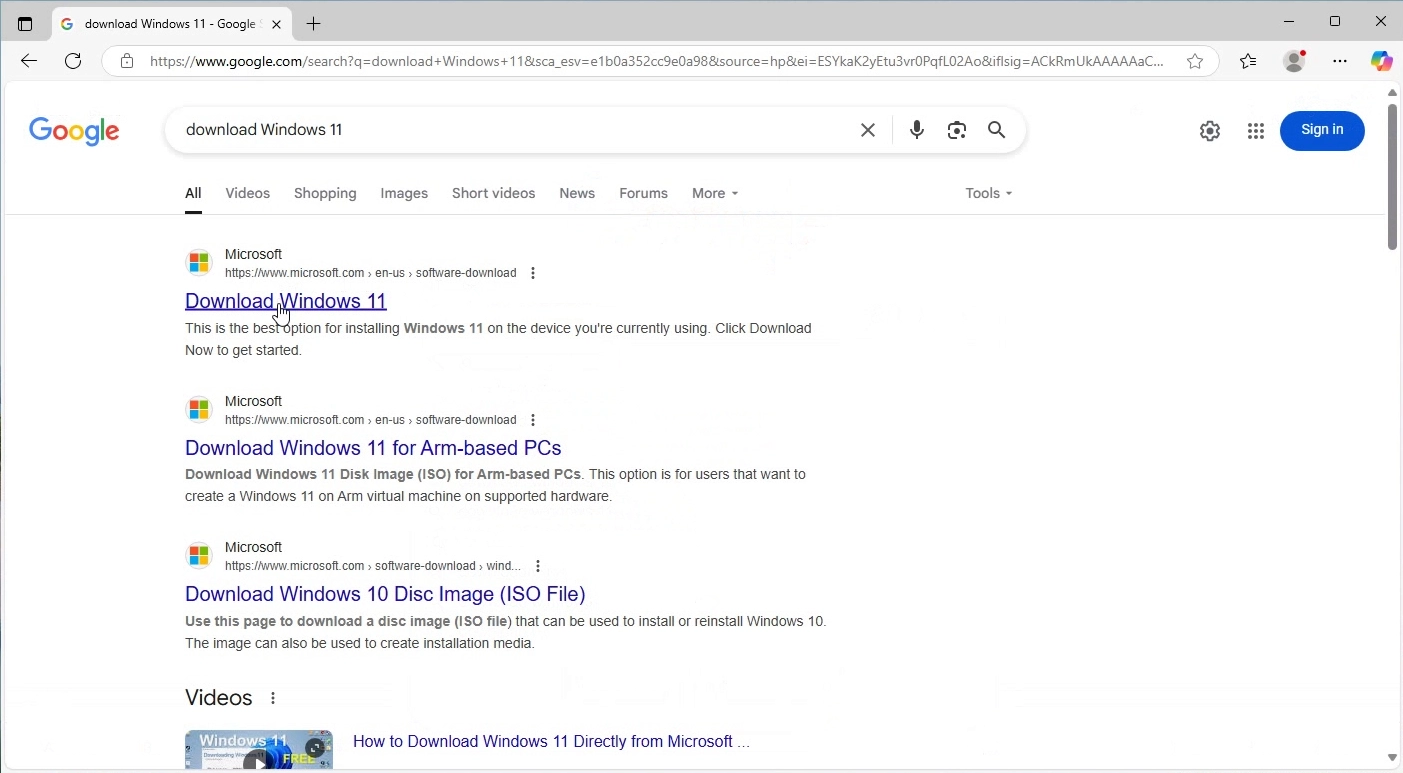View site information lock icon
1403x773 pixels.
(x=127, y=61)
